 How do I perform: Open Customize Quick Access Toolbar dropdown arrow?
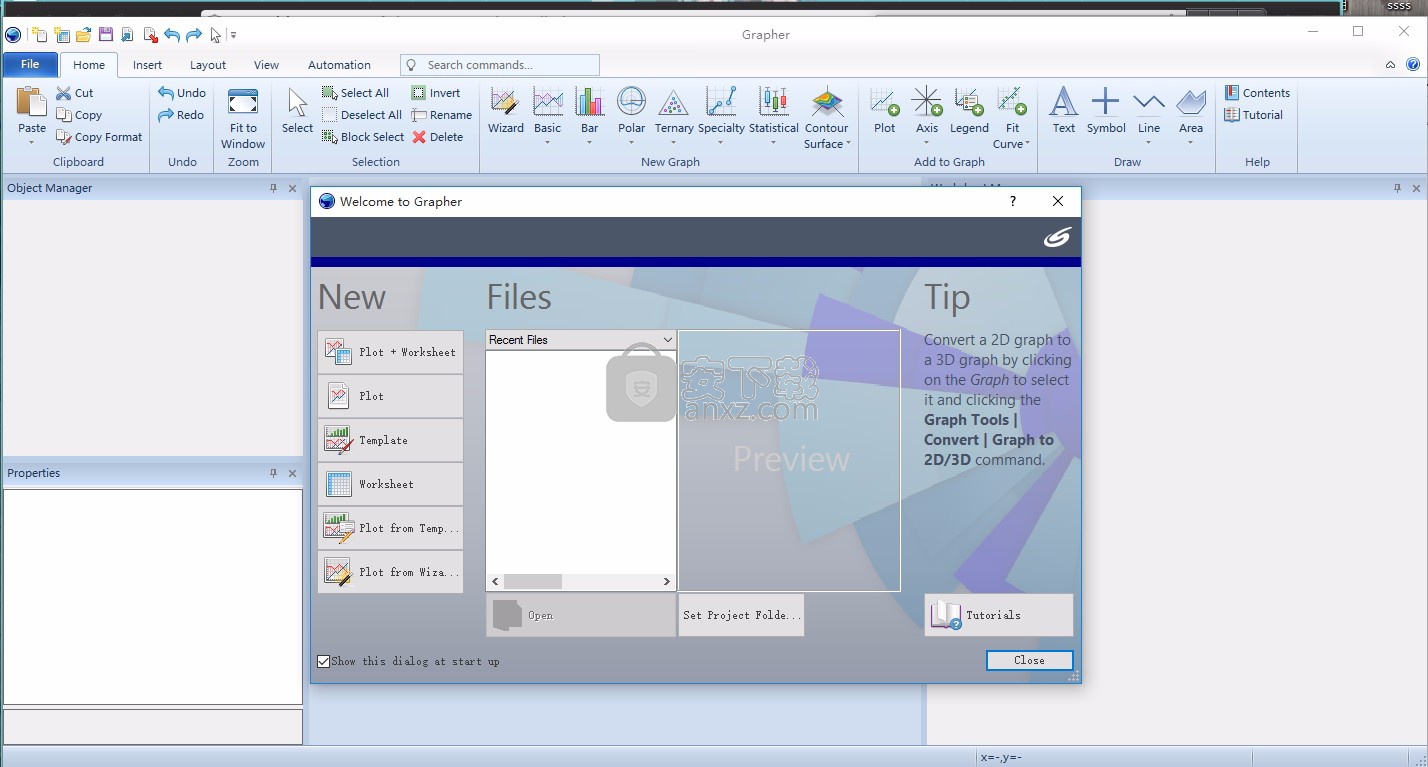(233, 35)
